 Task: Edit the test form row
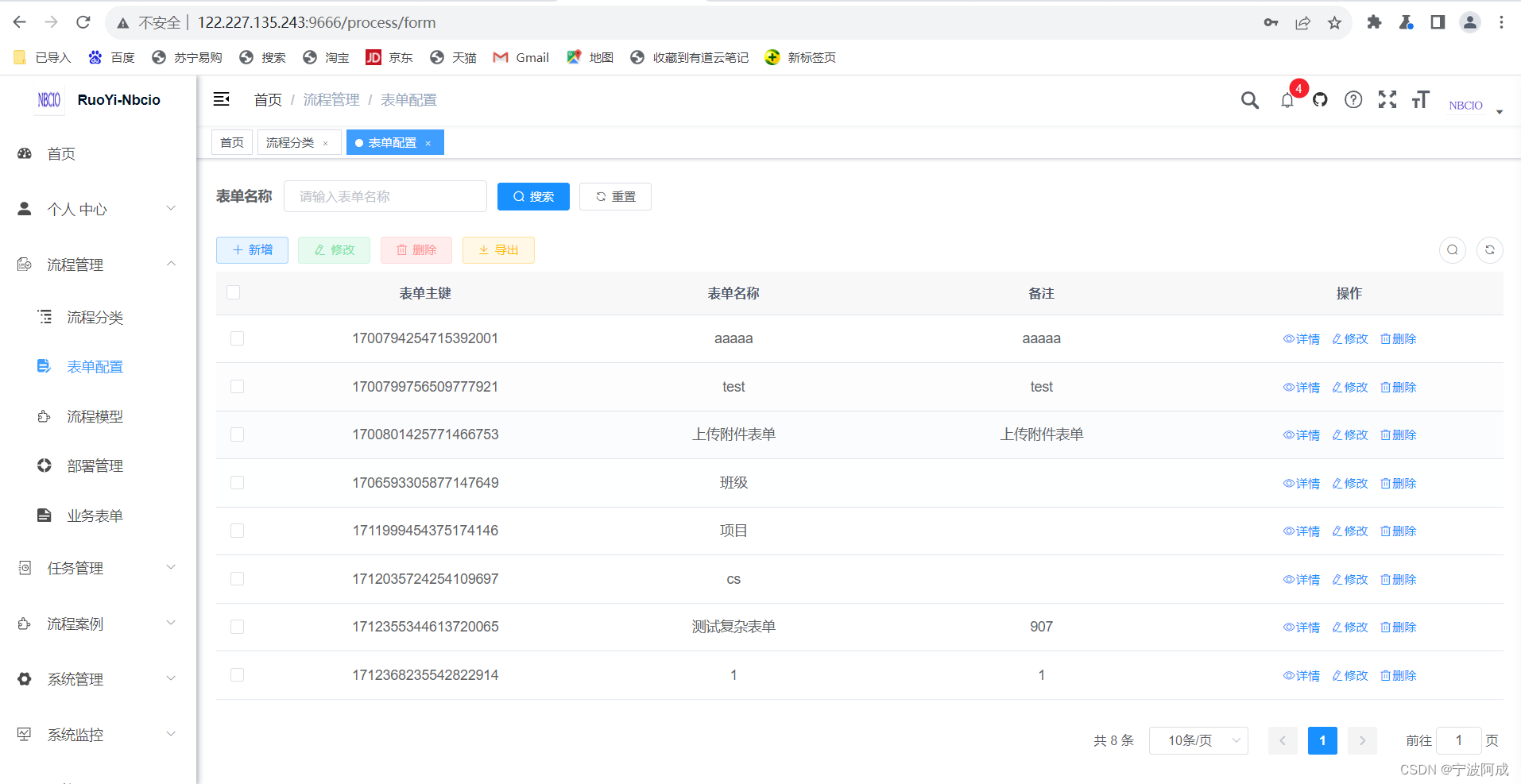pos(1350,388)
